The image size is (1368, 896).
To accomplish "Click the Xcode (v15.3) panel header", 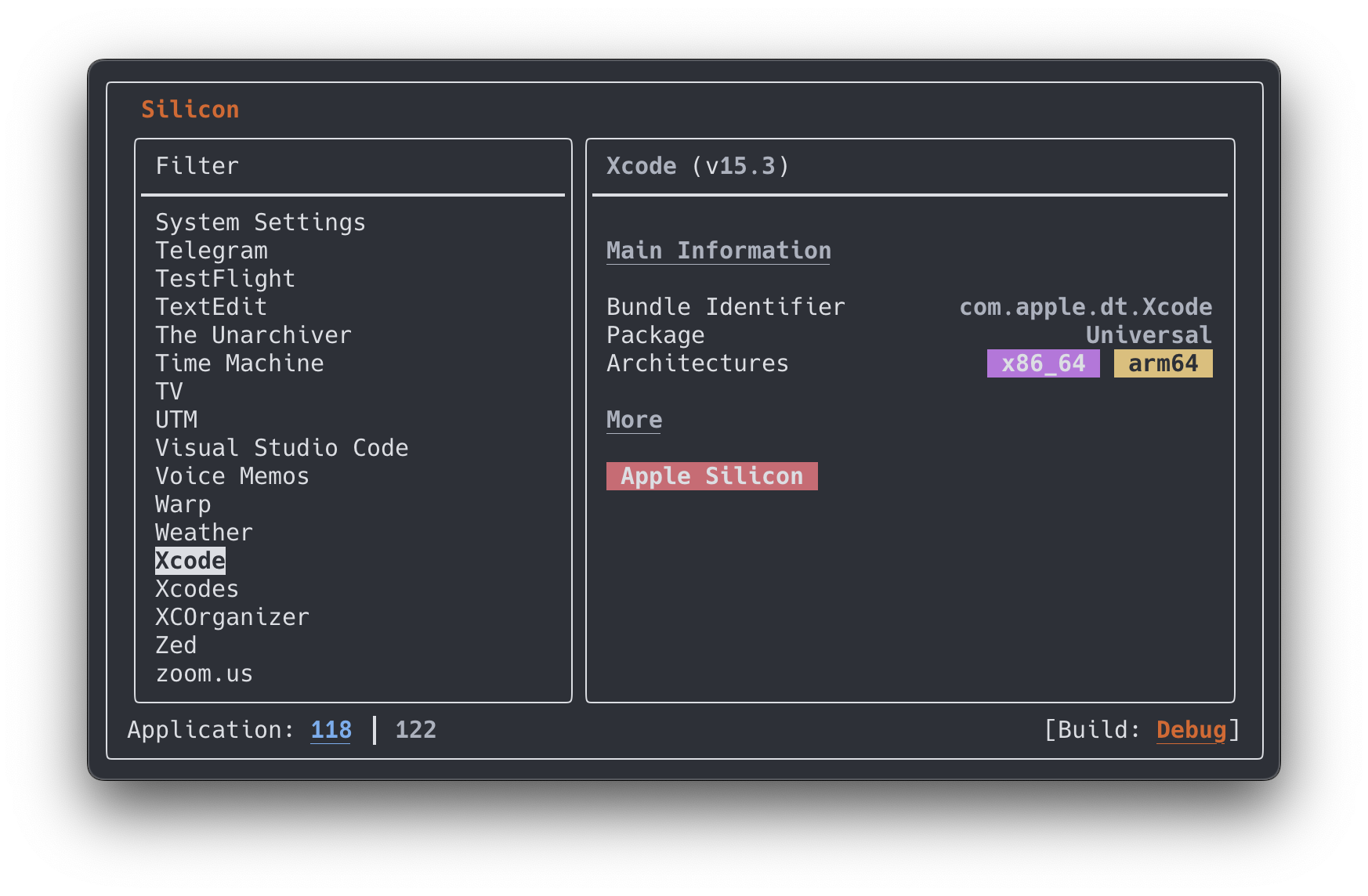I will (x=698, y=166).
